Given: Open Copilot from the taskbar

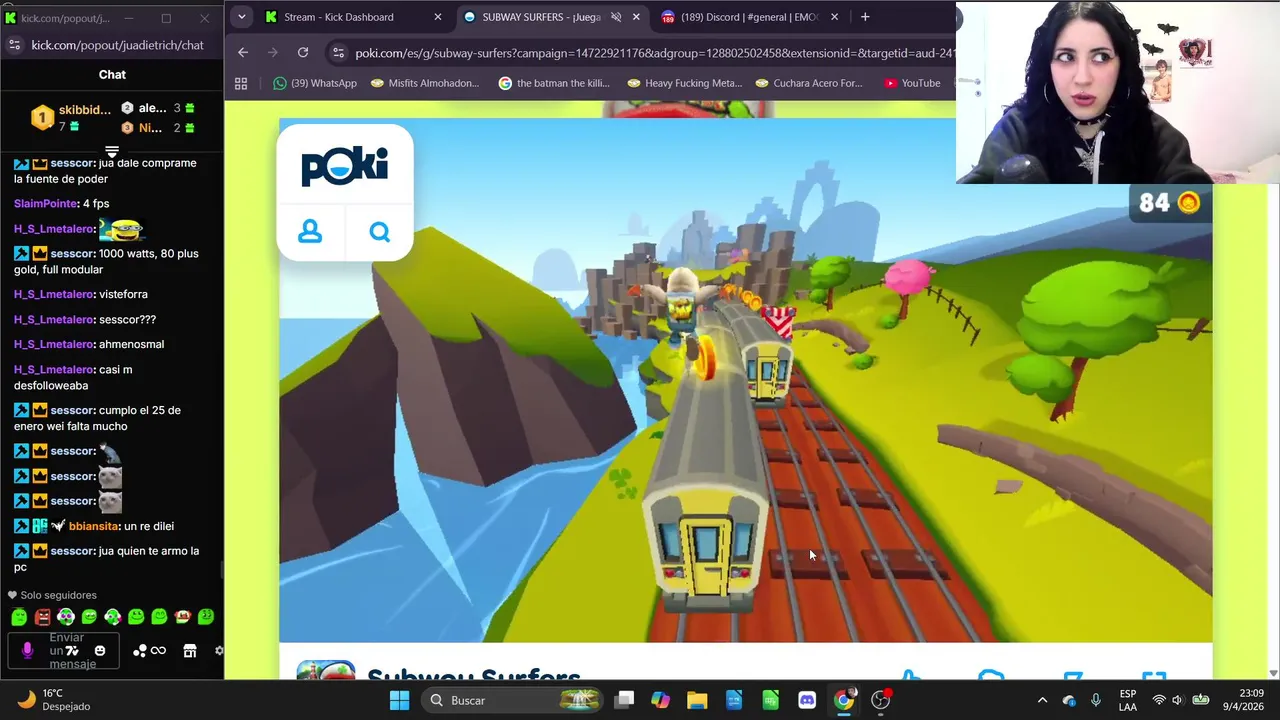Looking at the screenshot, I should tap(660, 700).
